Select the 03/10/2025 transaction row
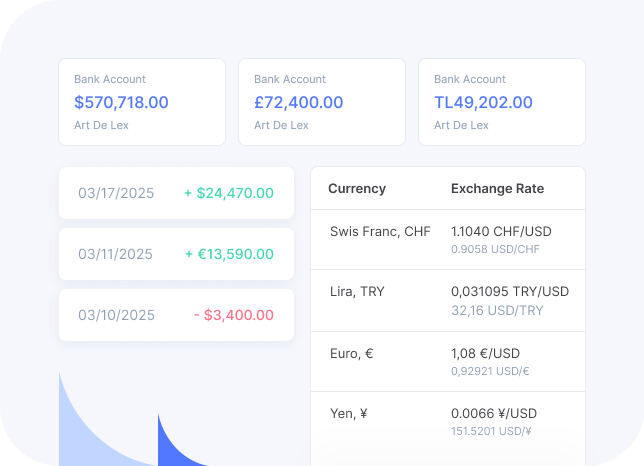 click(x=176, y=315)
